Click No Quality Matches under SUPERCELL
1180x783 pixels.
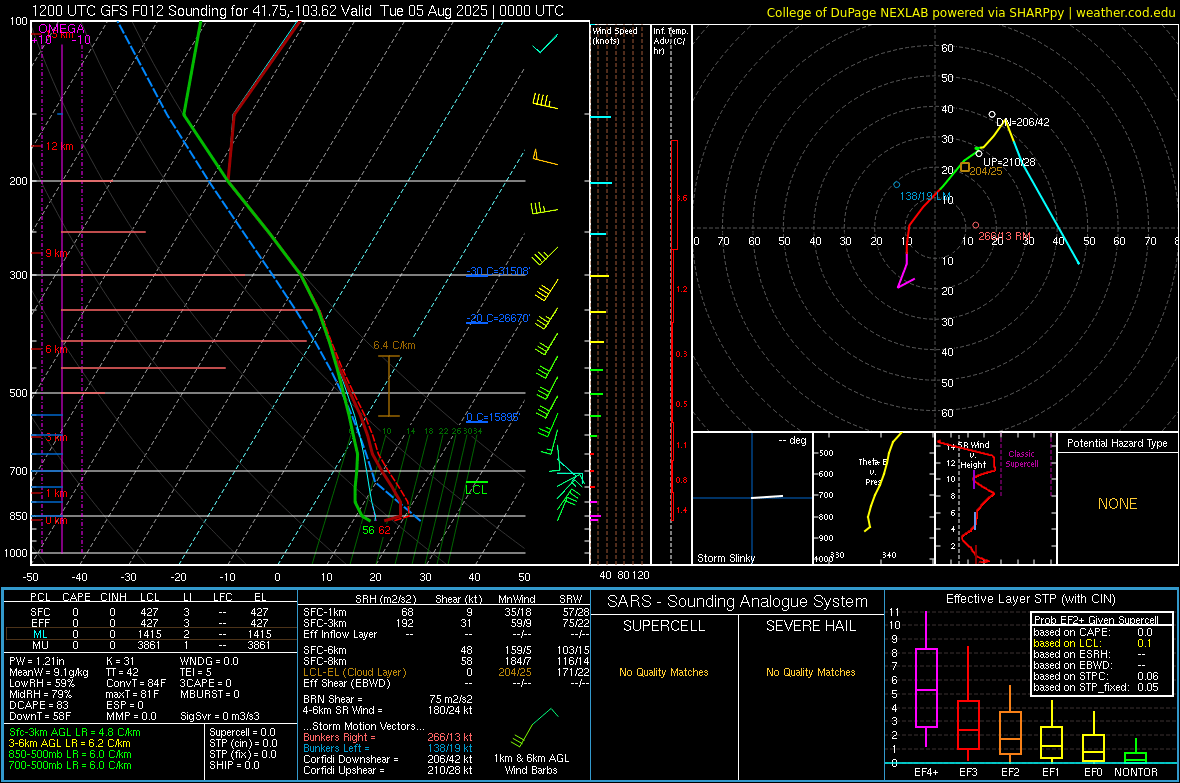pos(664,672)
